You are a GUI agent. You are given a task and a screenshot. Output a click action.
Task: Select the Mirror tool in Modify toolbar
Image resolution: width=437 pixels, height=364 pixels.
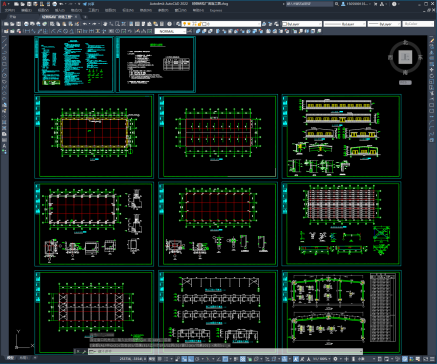pos(432,52)
